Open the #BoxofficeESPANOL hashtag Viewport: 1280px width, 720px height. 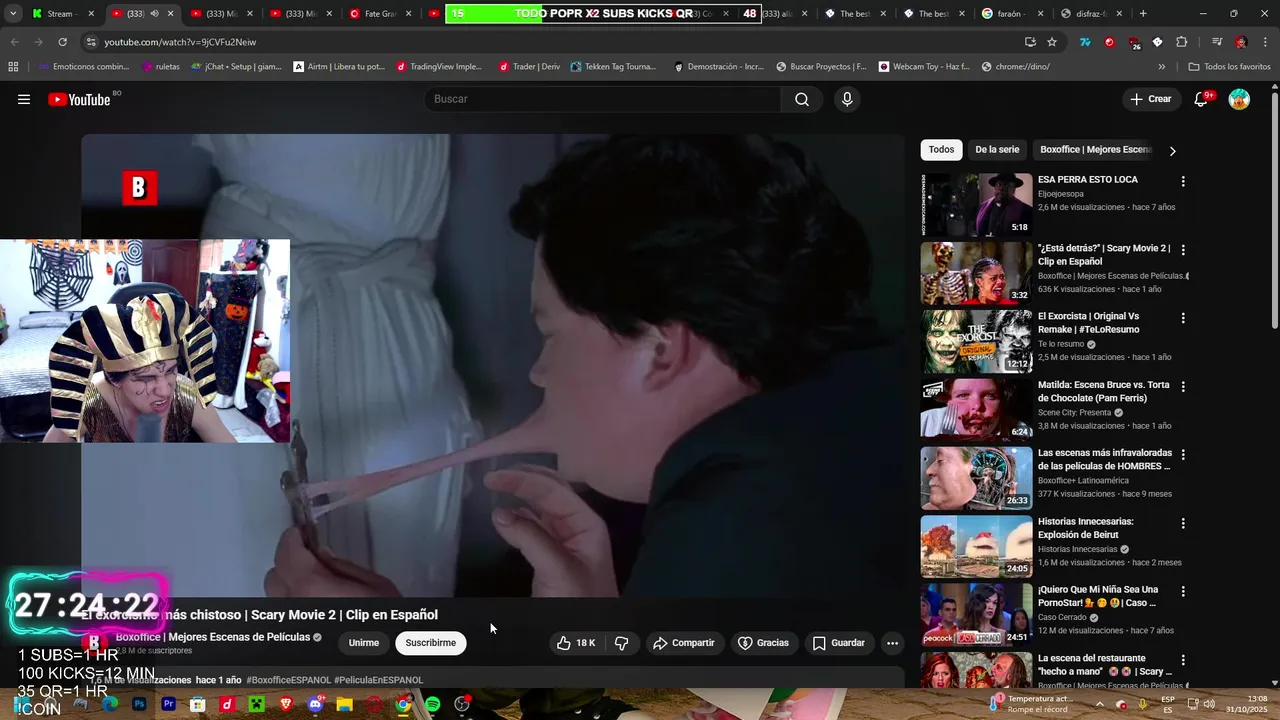(x=288, y=680)
